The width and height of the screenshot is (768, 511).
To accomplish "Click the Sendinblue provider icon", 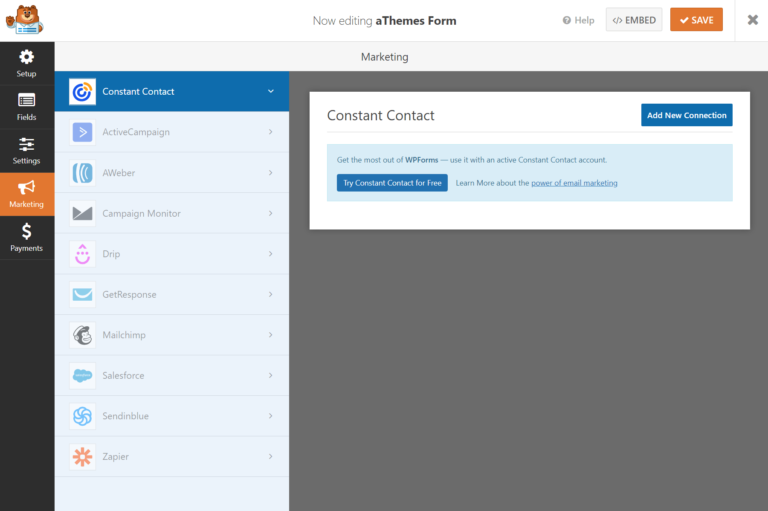I will pos(82,416).
